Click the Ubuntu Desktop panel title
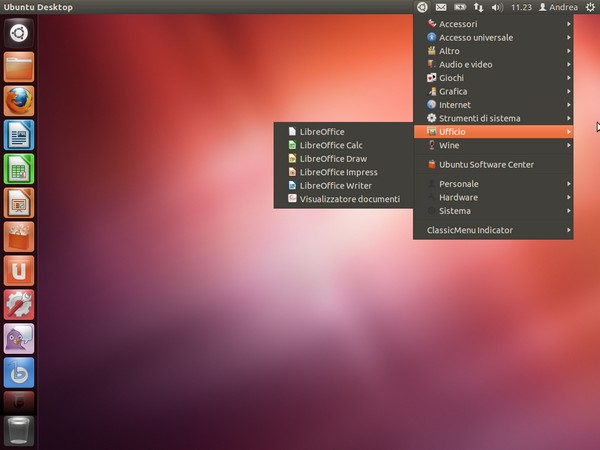The width and height of the screenshot is (600, 450). [x=38, y=7]
